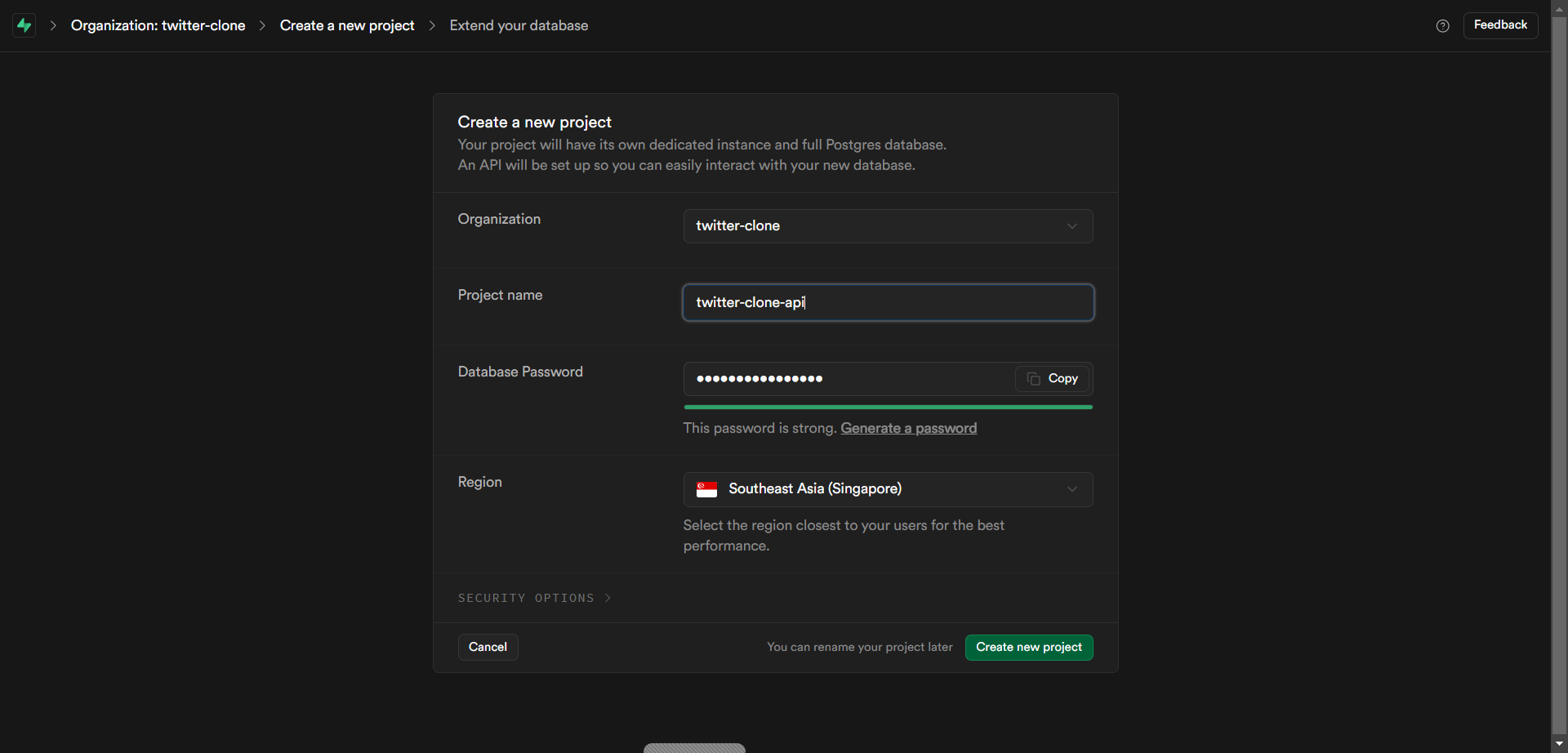Click the password strength indicator bar
The image size is (1568, 753).
(888, 407)
